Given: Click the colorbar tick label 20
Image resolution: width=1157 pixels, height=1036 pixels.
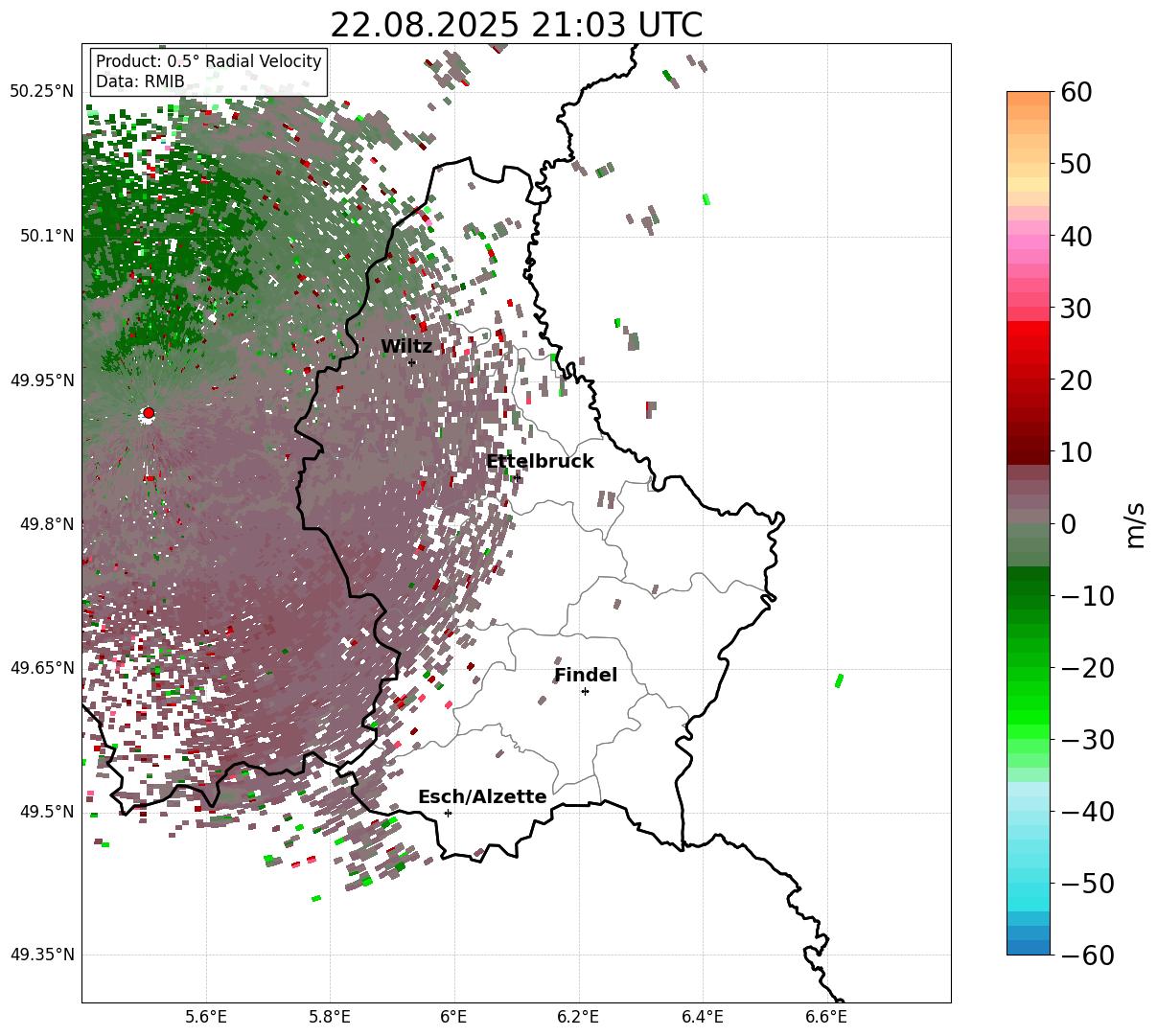Looking at the screenshot, I should pos(1076,380).
